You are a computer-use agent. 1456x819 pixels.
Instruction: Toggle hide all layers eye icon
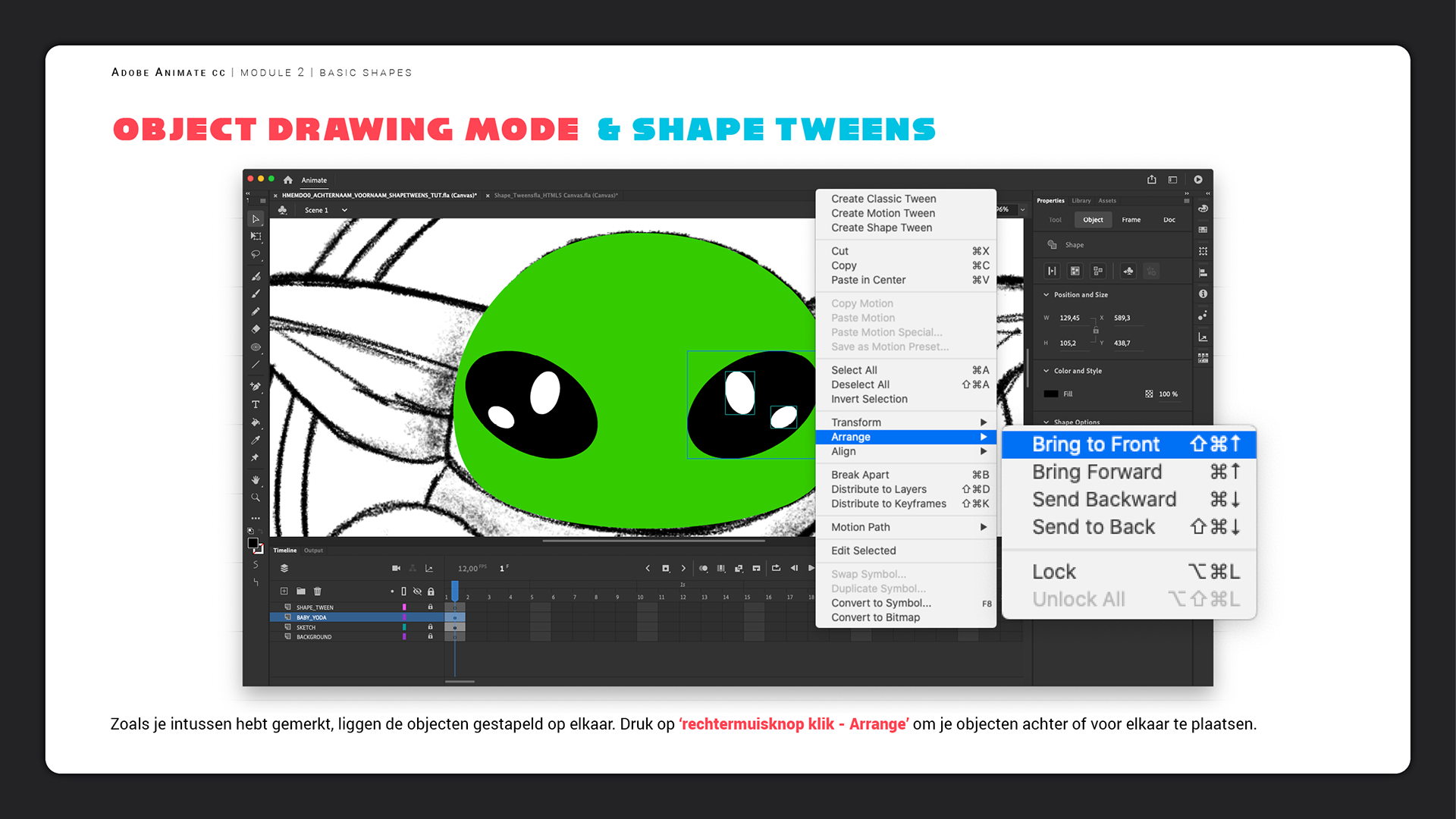[x=417, y=591]
